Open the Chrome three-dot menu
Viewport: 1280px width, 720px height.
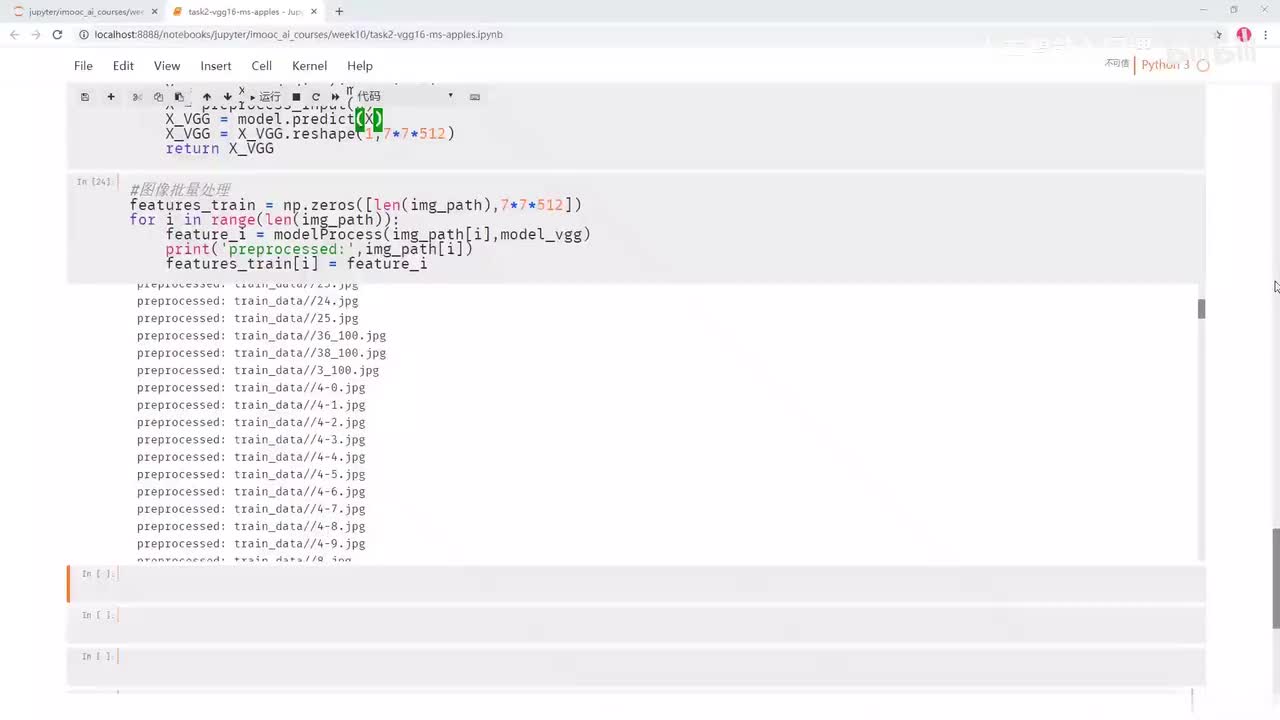pyautogui.click(x=1265, y=34)
